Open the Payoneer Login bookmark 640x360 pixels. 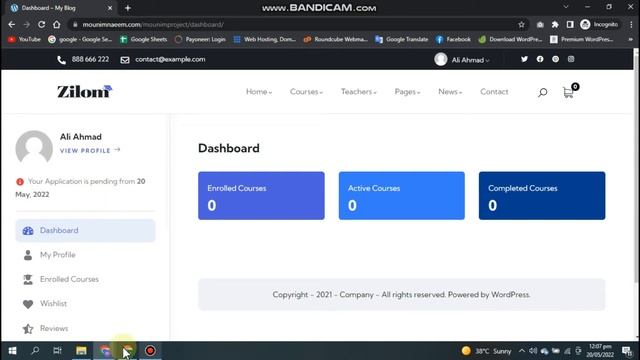coord(200,40)
